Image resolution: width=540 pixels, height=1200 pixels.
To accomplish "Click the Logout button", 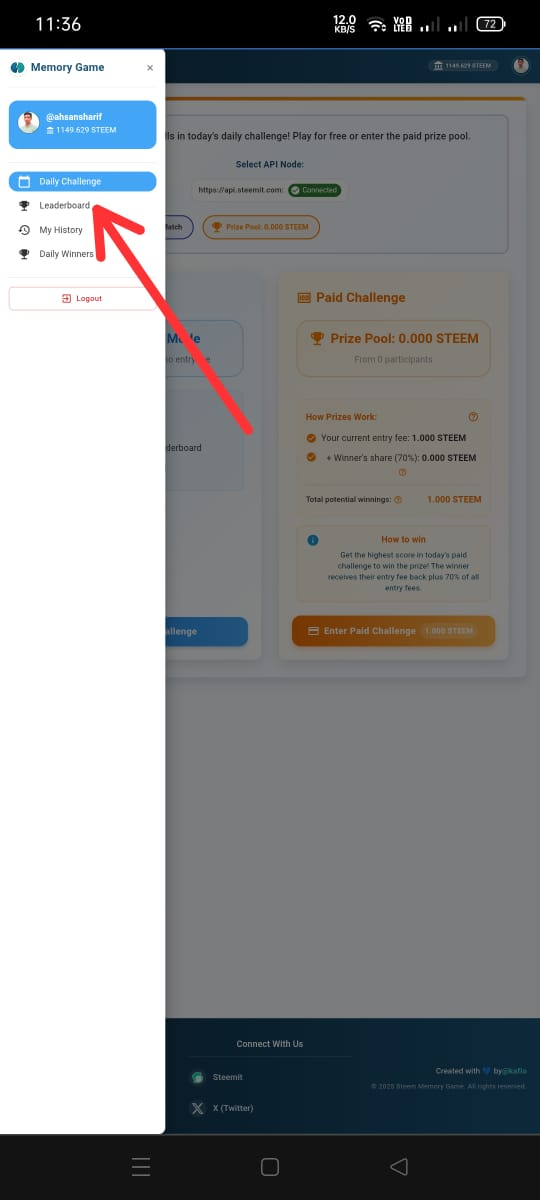I will (x=83, y=298).
